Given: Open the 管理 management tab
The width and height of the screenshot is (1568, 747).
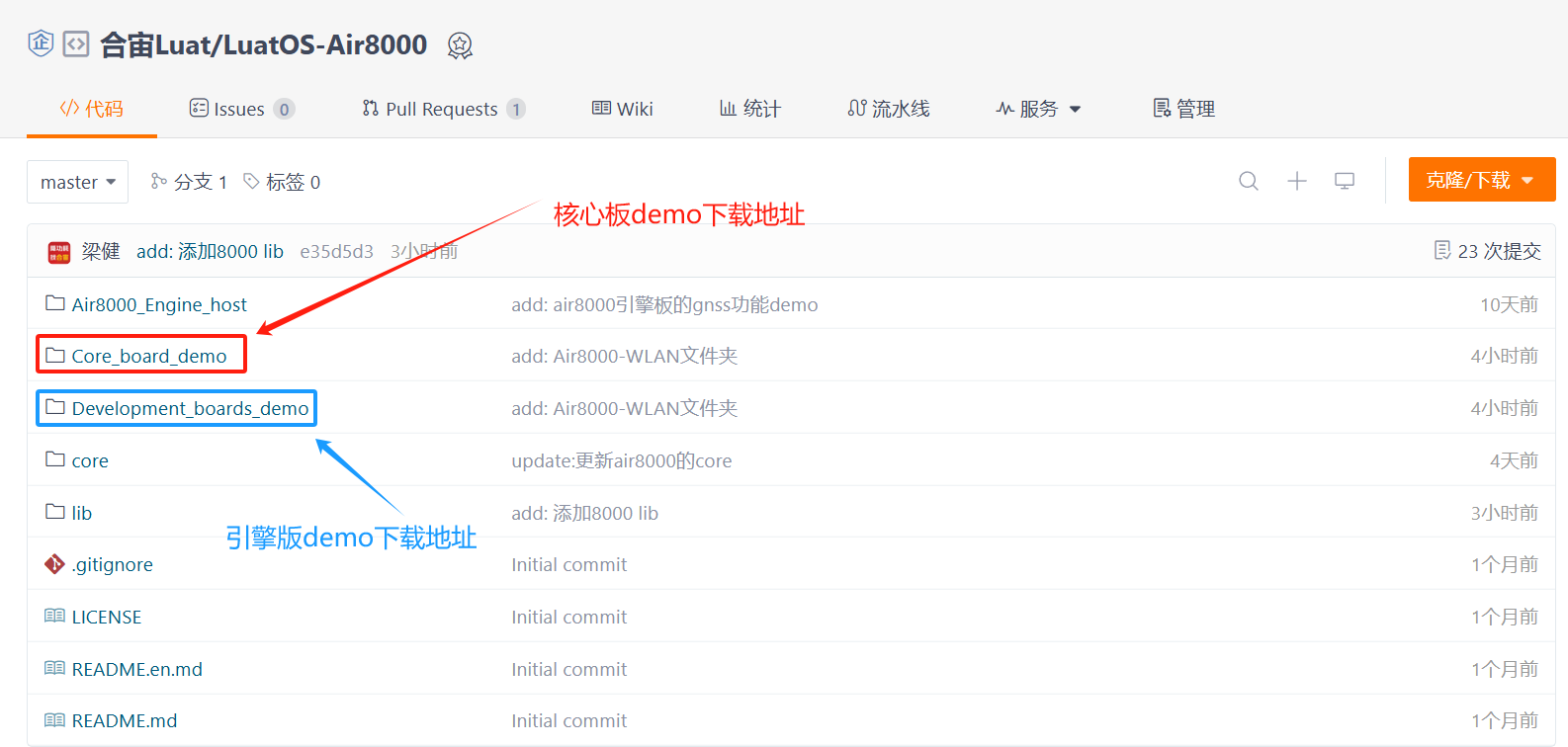Looking at the screenshot, I should [x=1184, y=109].
